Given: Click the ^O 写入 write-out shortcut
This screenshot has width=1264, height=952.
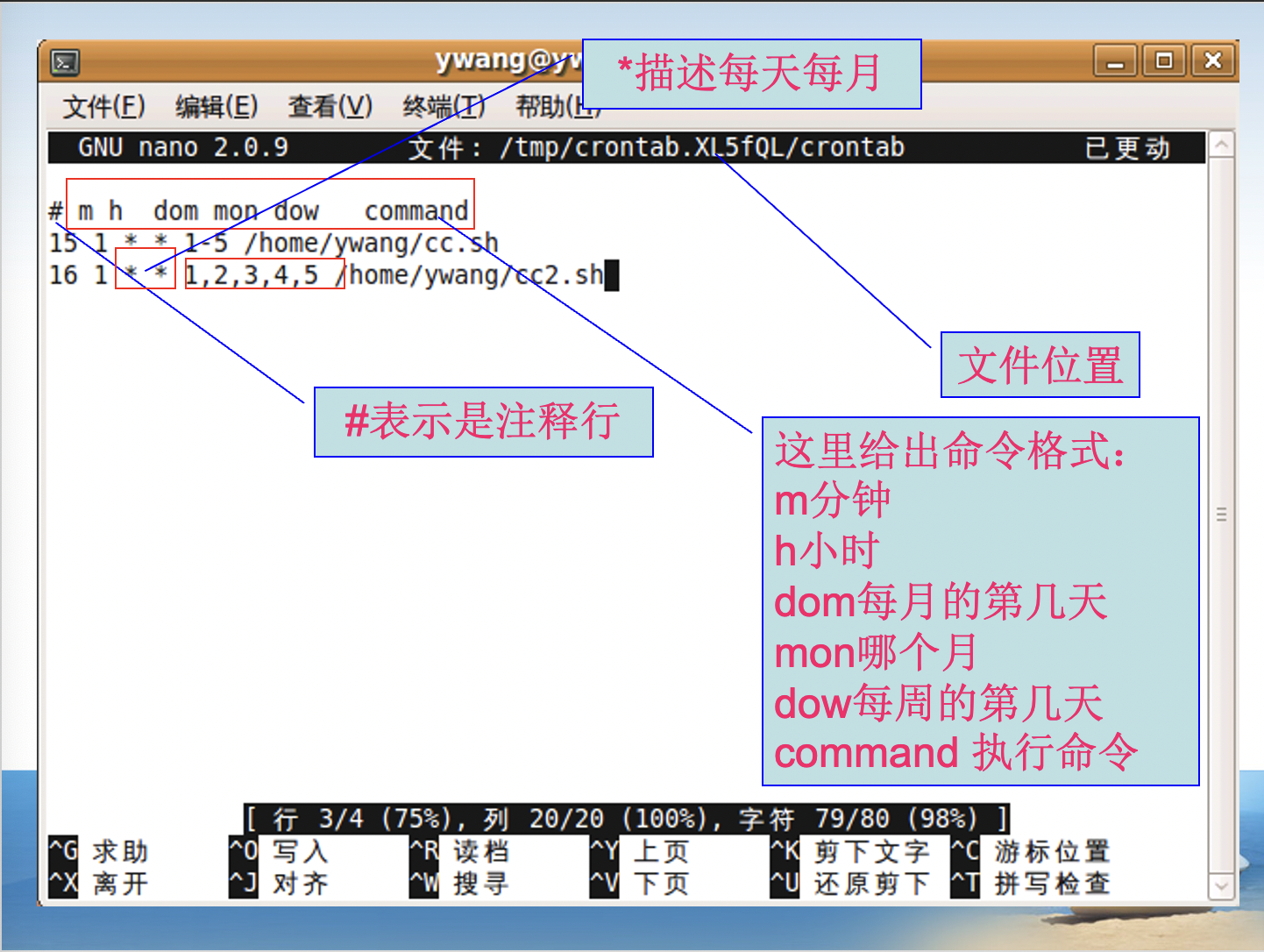Looking at the screenshot, I should 279,851.
